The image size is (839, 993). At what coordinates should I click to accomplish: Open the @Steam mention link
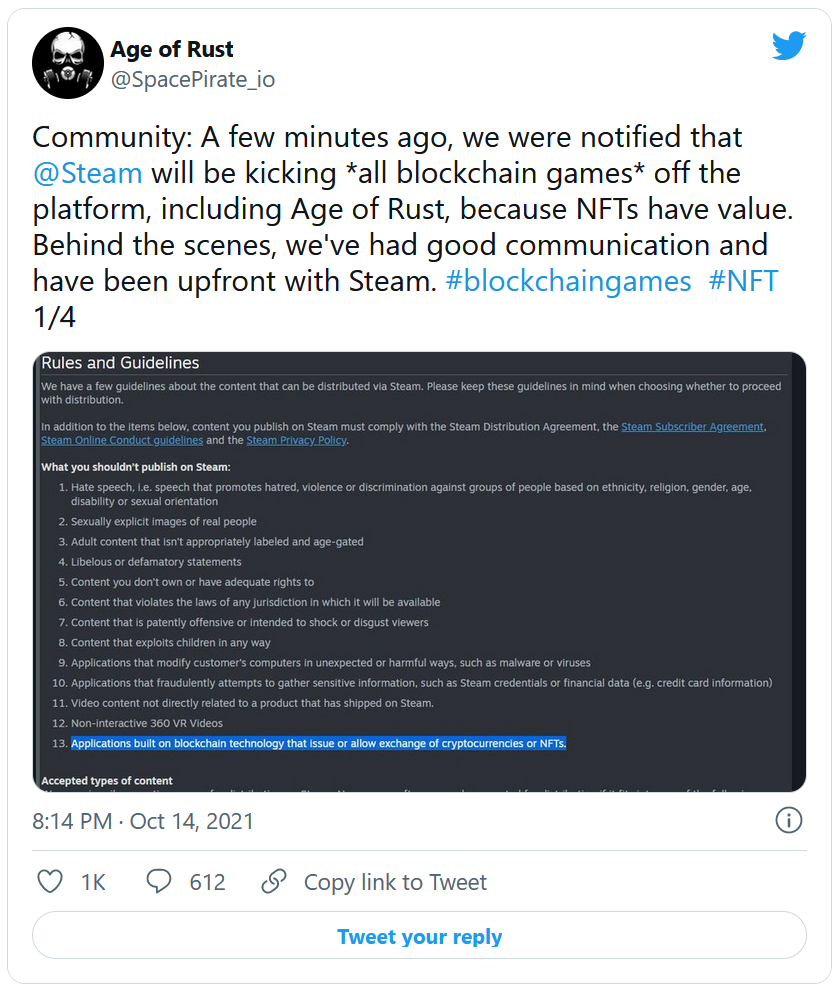(88, 173)
